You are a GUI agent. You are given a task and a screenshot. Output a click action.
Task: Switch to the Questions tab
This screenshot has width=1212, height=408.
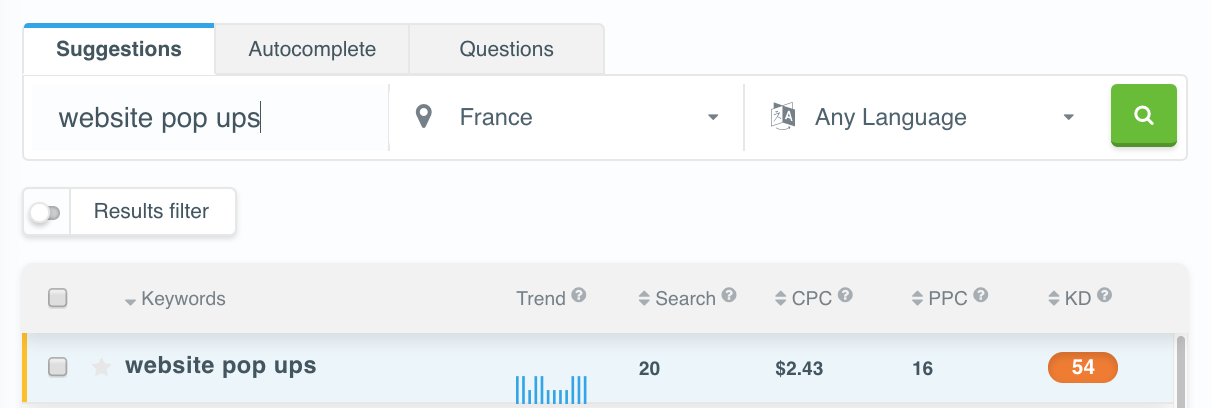point(506,49)
